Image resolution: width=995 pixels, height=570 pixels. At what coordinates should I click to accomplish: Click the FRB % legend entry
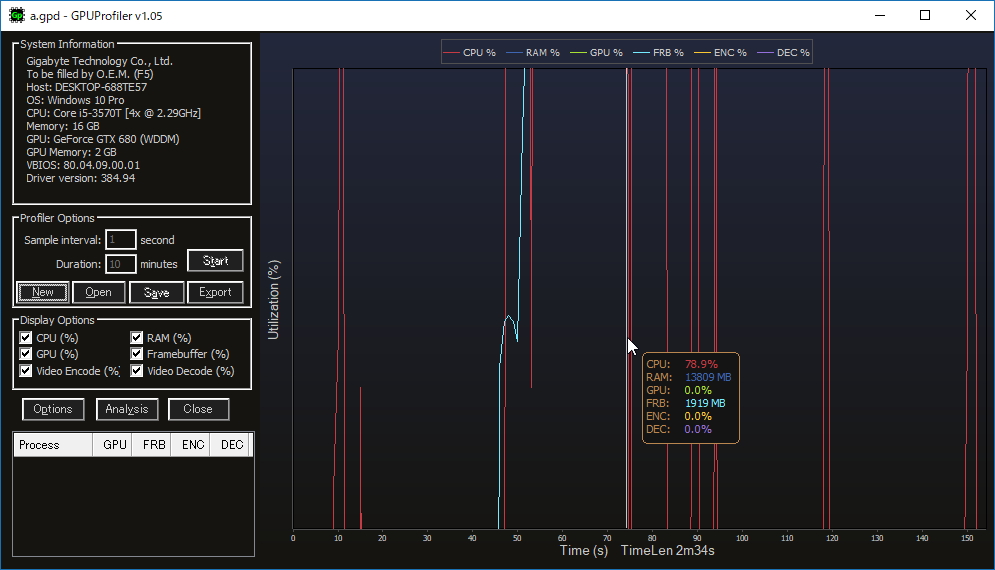(659, 53)
